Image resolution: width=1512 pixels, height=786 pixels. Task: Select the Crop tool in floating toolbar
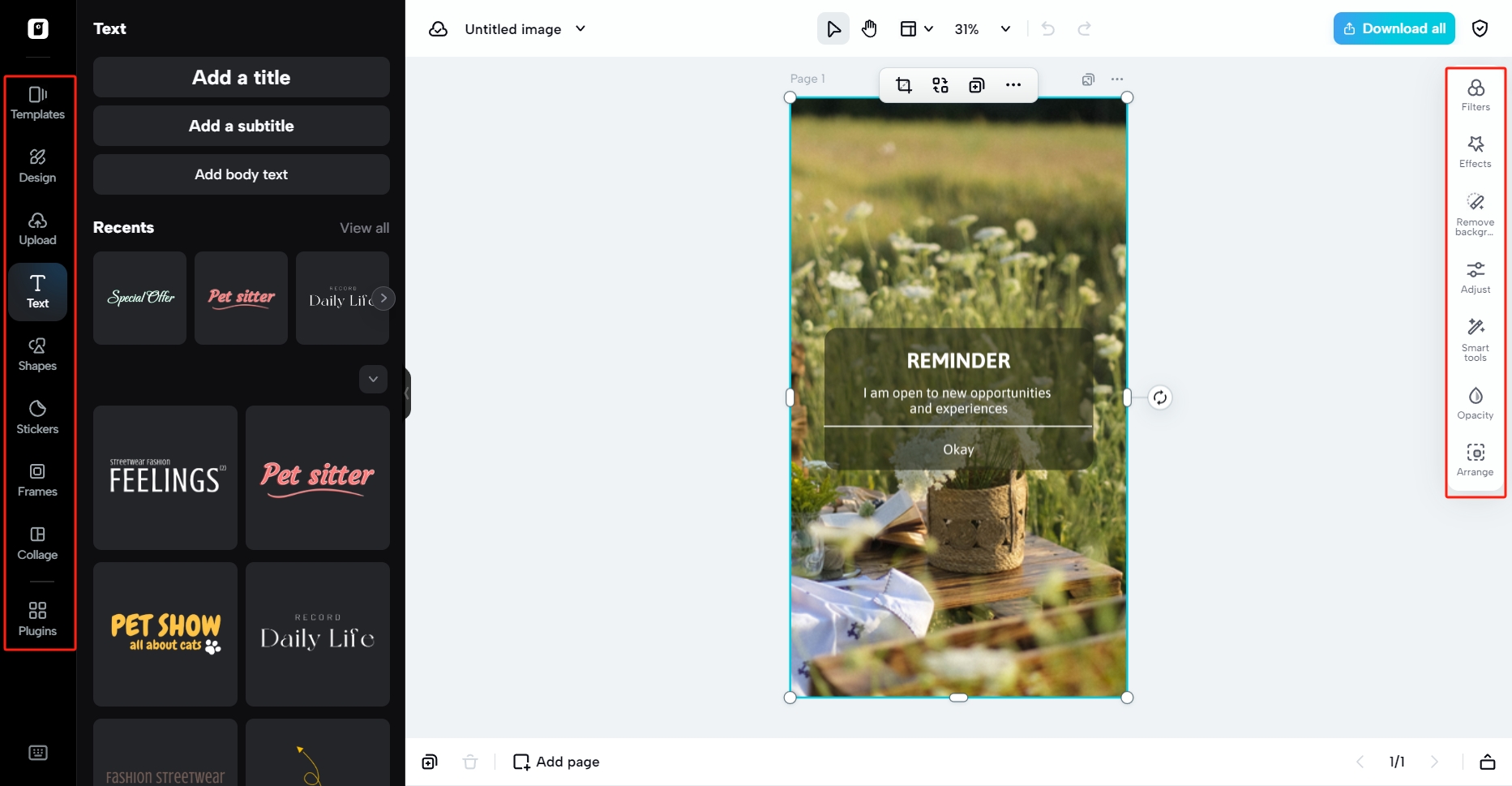coord(904,85)
